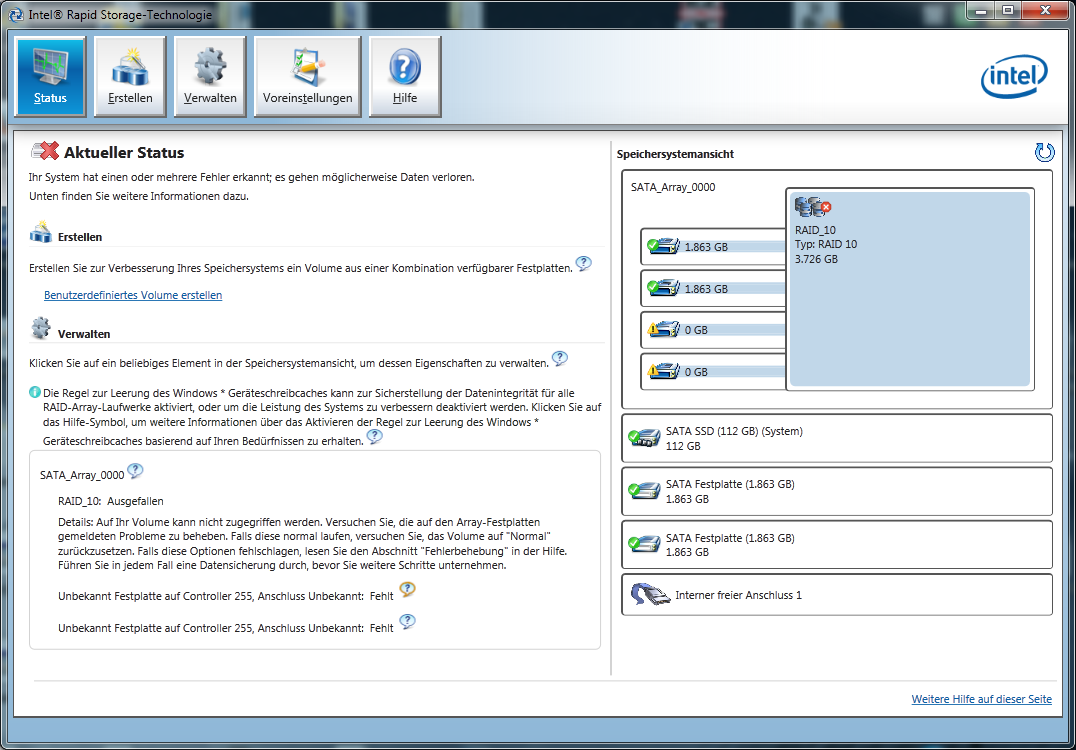Open the Status tab
The image size is (1076, 750).
tap(51, 76)
